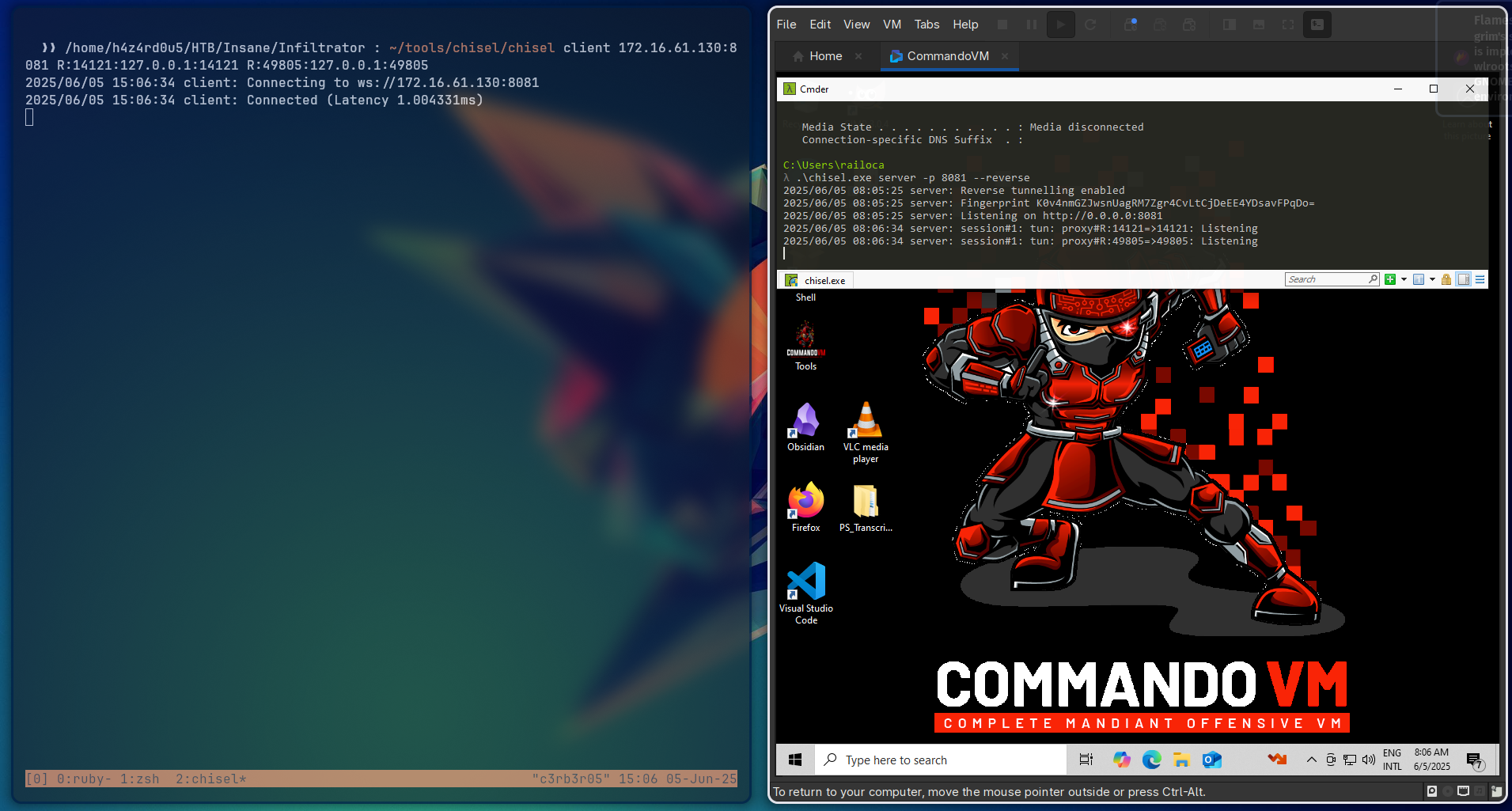Screen dimensions: 1512x811
Task: Expand the active console list dropdown arrow
Action: [x=1432, y=279]
